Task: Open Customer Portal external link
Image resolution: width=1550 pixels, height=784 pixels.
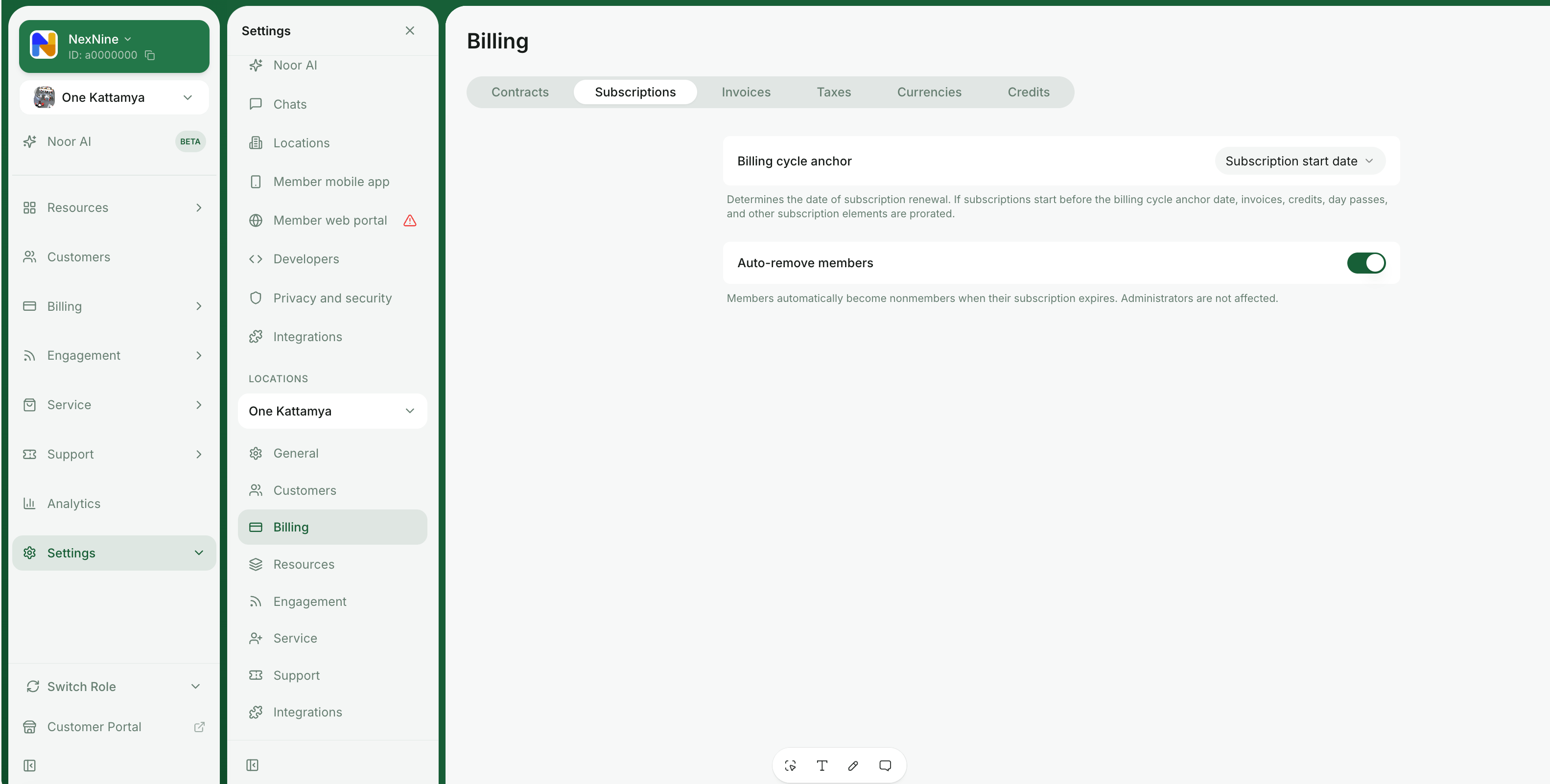Action: pyautogui.click(x=114, y=726)
